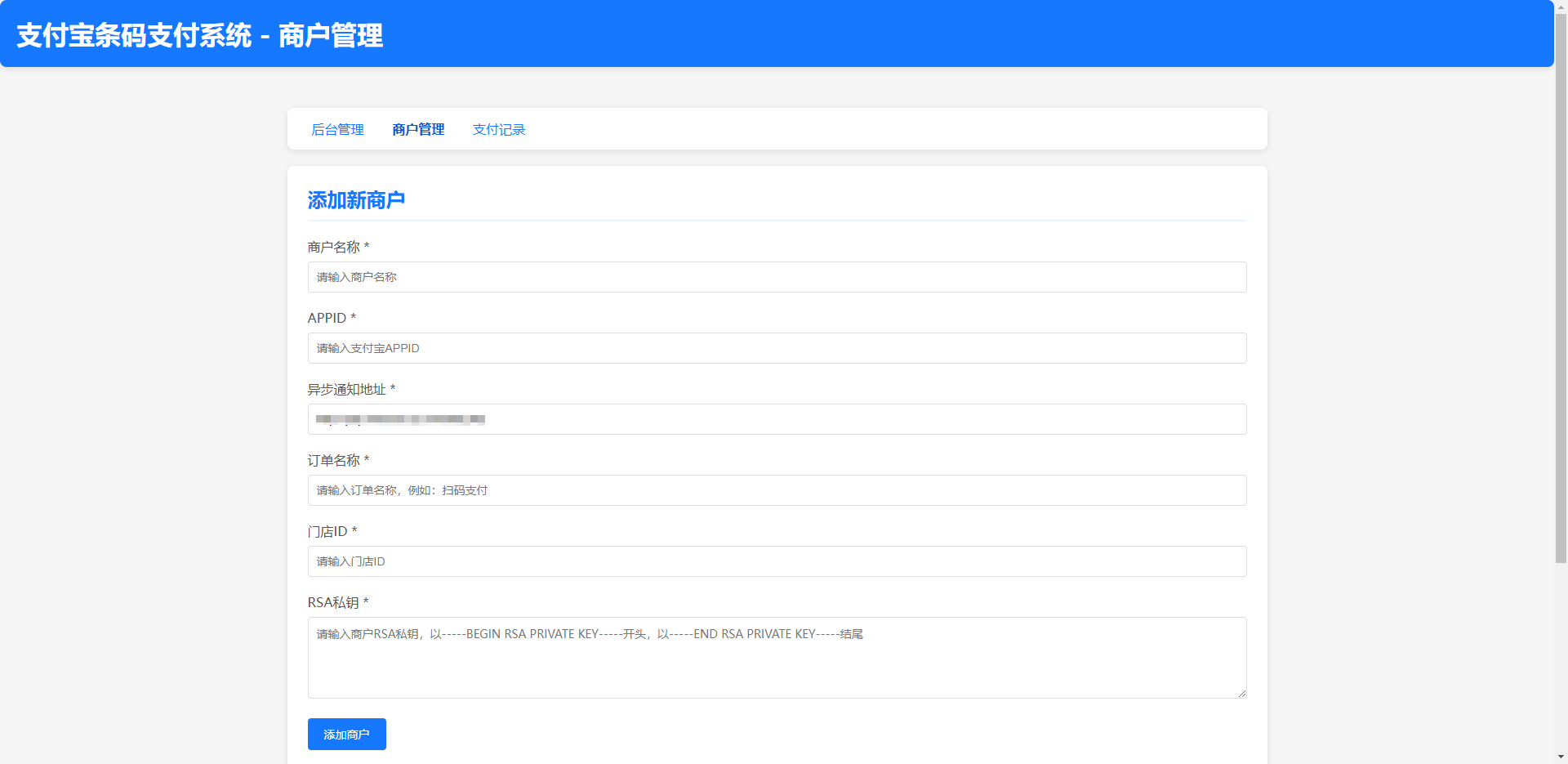Focus the 订单名称 input field
This screenshot has width=1568, height=764.
pyautogui.click(x=776, y=490)
